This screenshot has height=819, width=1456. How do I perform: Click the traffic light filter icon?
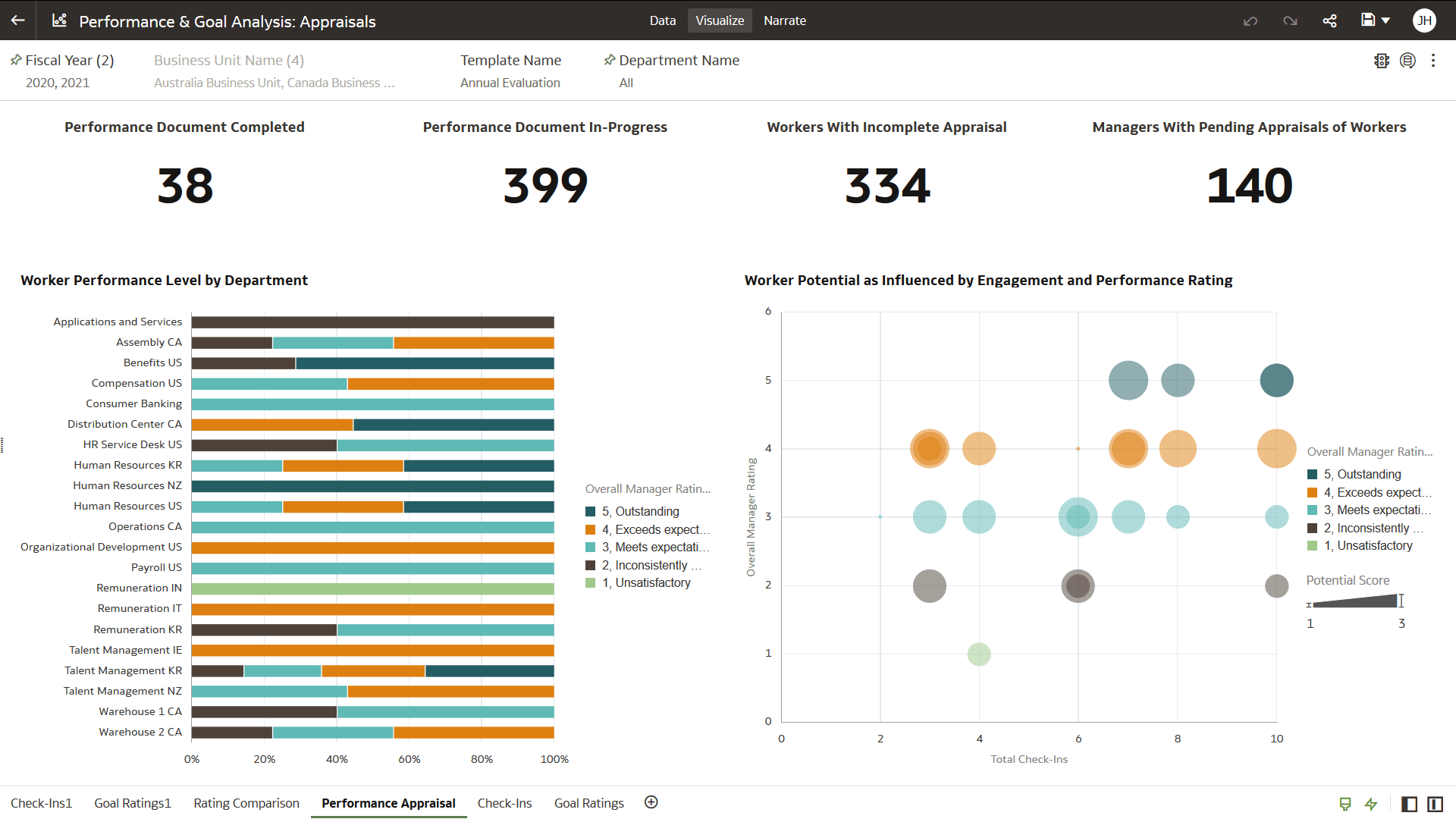(1382, 61)
